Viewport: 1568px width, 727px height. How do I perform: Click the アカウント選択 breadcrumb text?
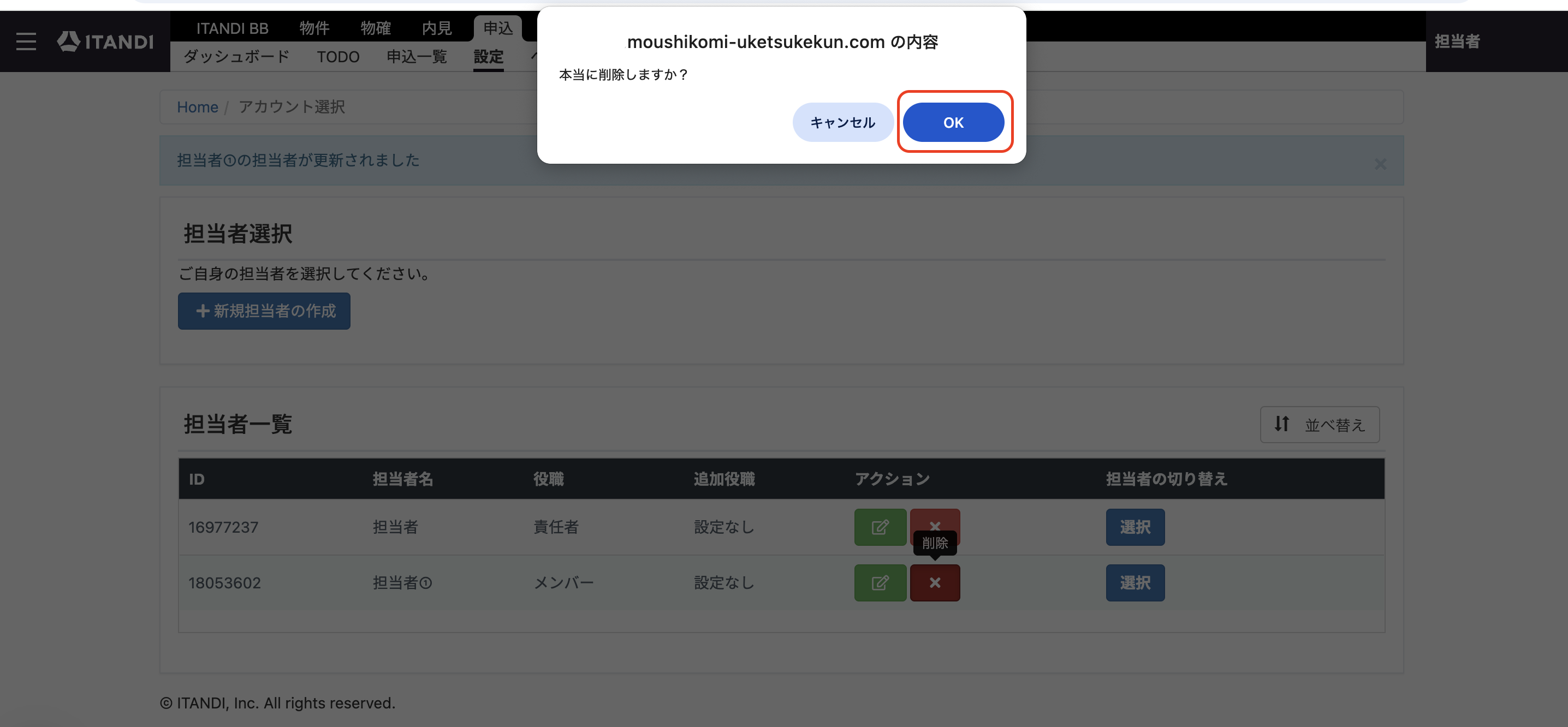(292, 107)
